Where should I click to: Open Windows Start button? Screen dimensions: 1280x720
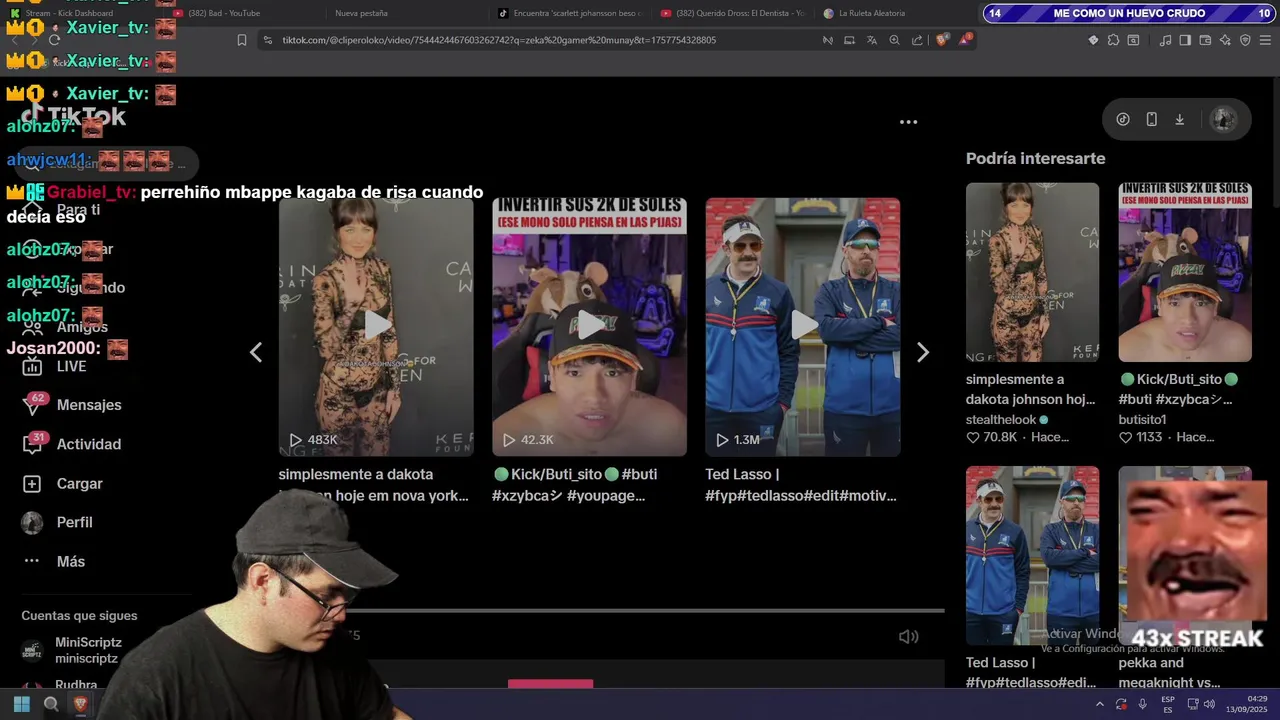point(22,704)
